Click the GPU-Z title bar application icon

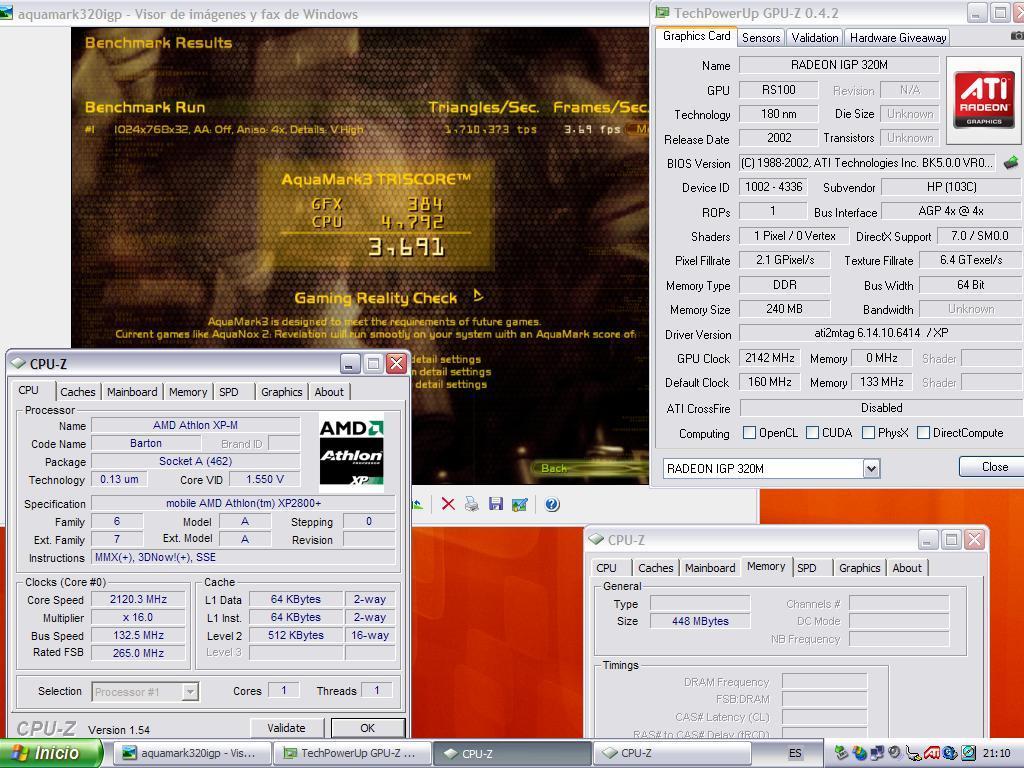click(662, 13)
